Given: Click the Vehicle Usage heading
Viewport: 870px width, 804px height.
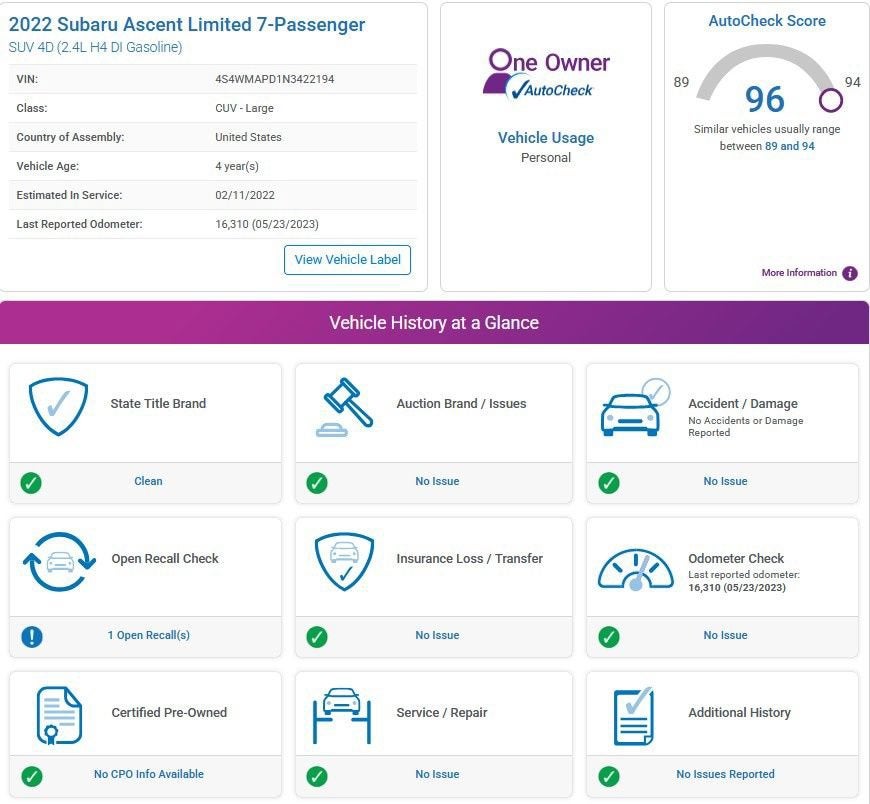Looking at the screenshot, I should tap(546, 138).
